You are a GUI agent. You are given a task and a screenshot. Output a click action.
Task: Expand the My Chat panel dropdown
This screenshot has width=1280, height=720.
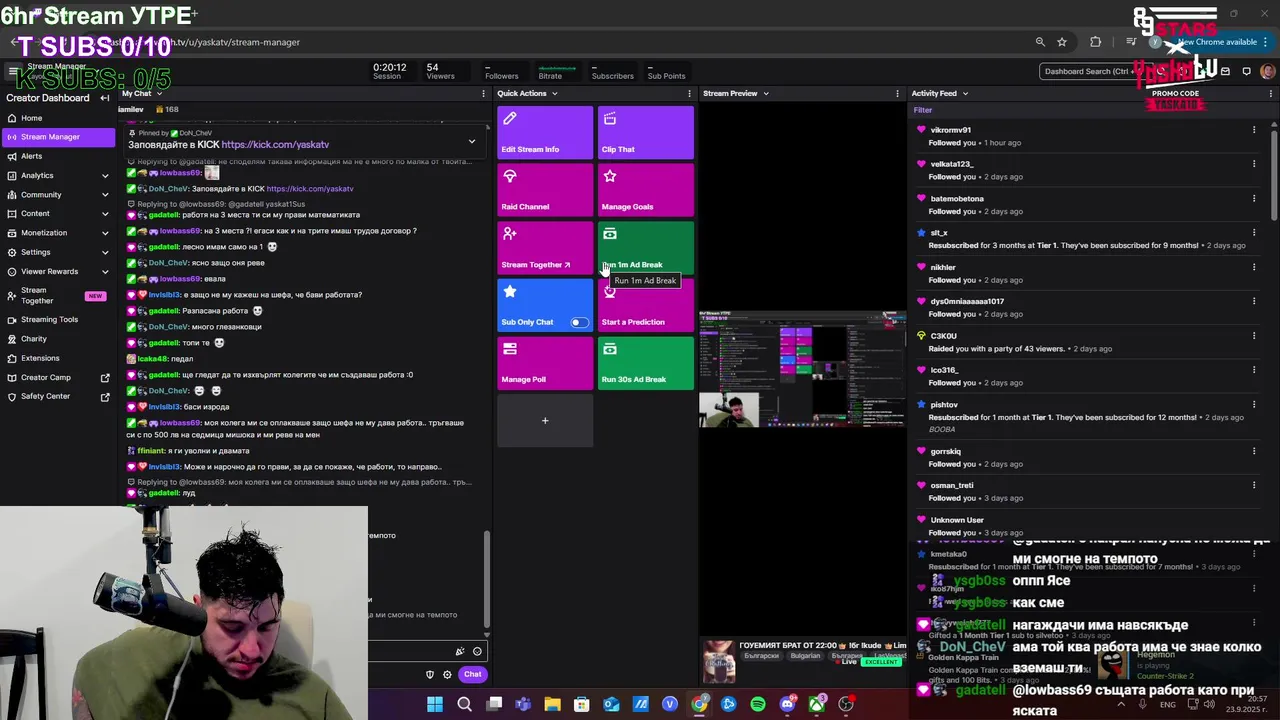click(160, 94)
